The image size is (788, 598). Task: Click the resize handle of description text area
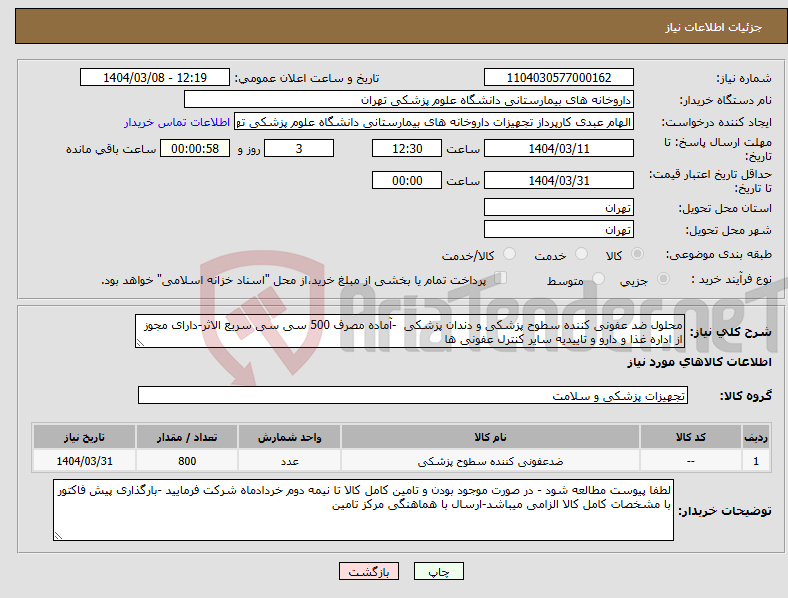tap(140, 343)
